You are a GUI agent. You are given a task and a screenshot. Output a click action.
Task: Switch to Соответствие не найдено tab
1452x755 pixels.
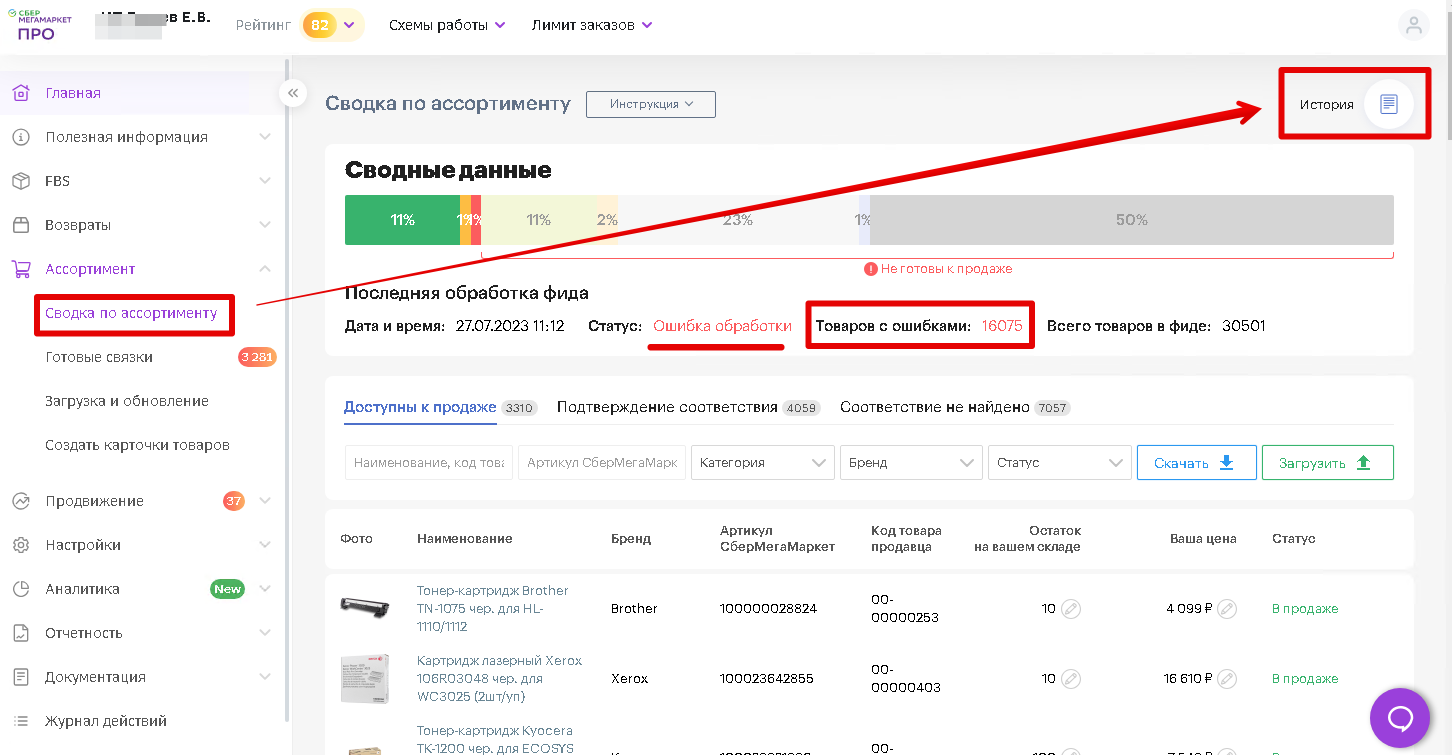pos(935,407)
